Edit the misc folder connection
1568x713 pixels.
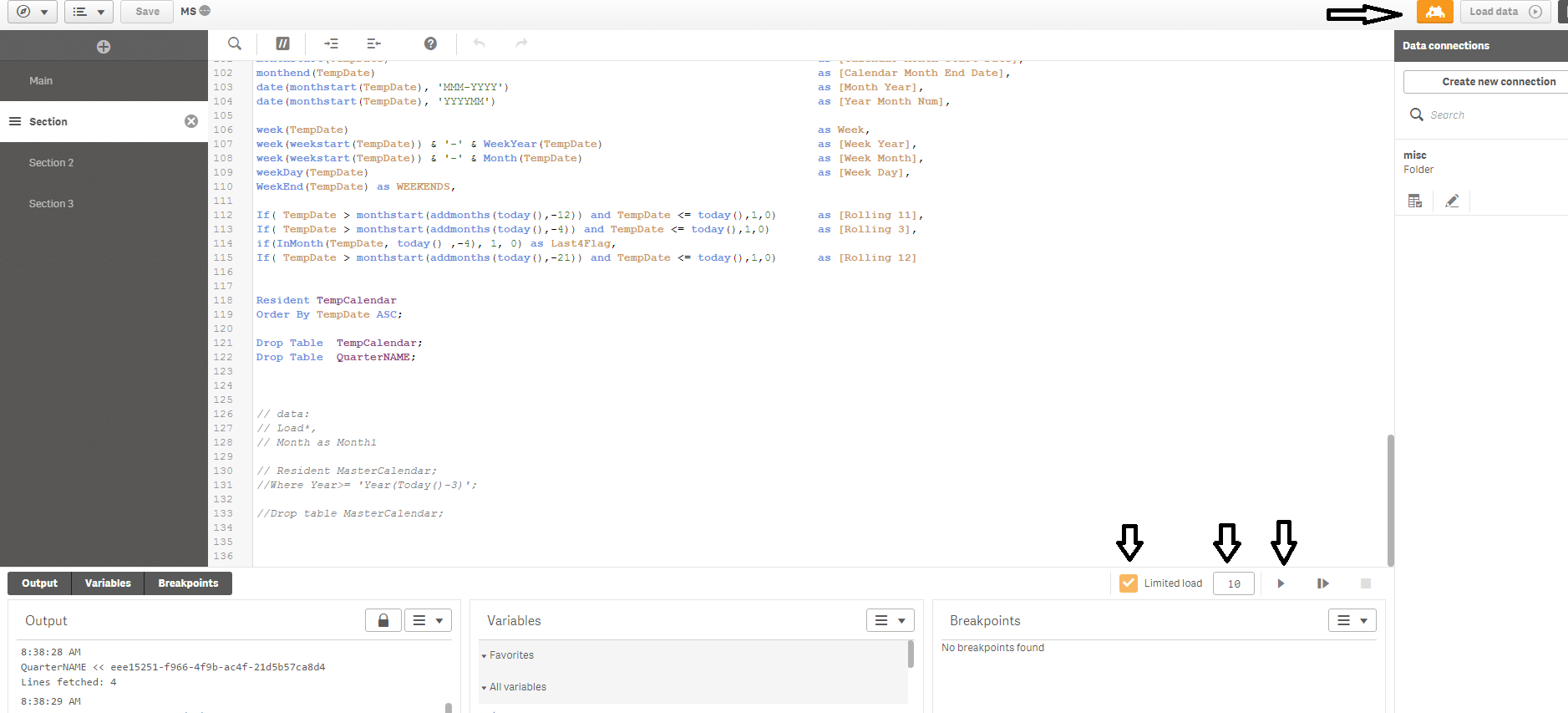pyautogui.click(x=1452, y=201)
